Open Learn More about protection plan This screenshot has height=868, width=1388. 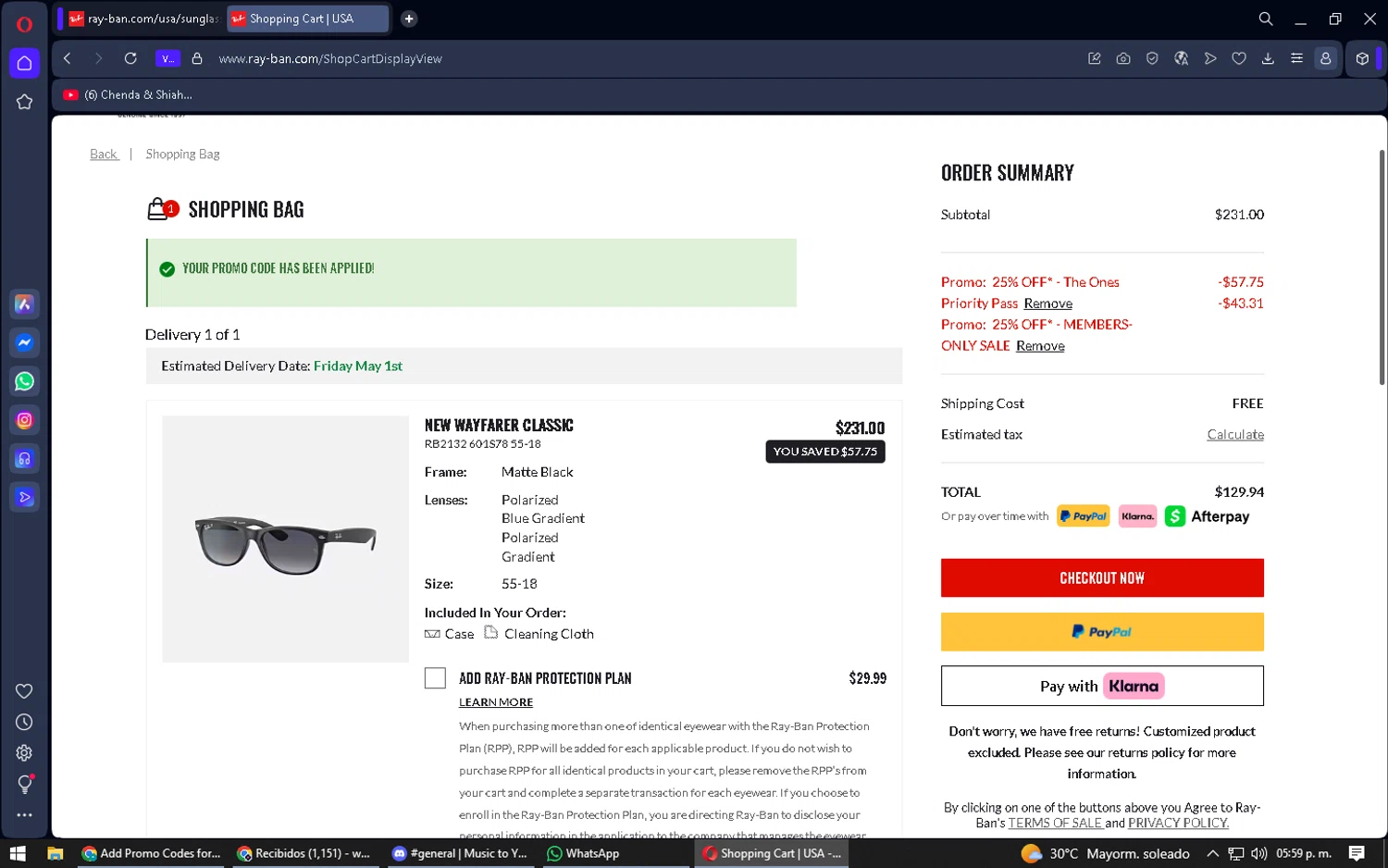tap(496, 702)
